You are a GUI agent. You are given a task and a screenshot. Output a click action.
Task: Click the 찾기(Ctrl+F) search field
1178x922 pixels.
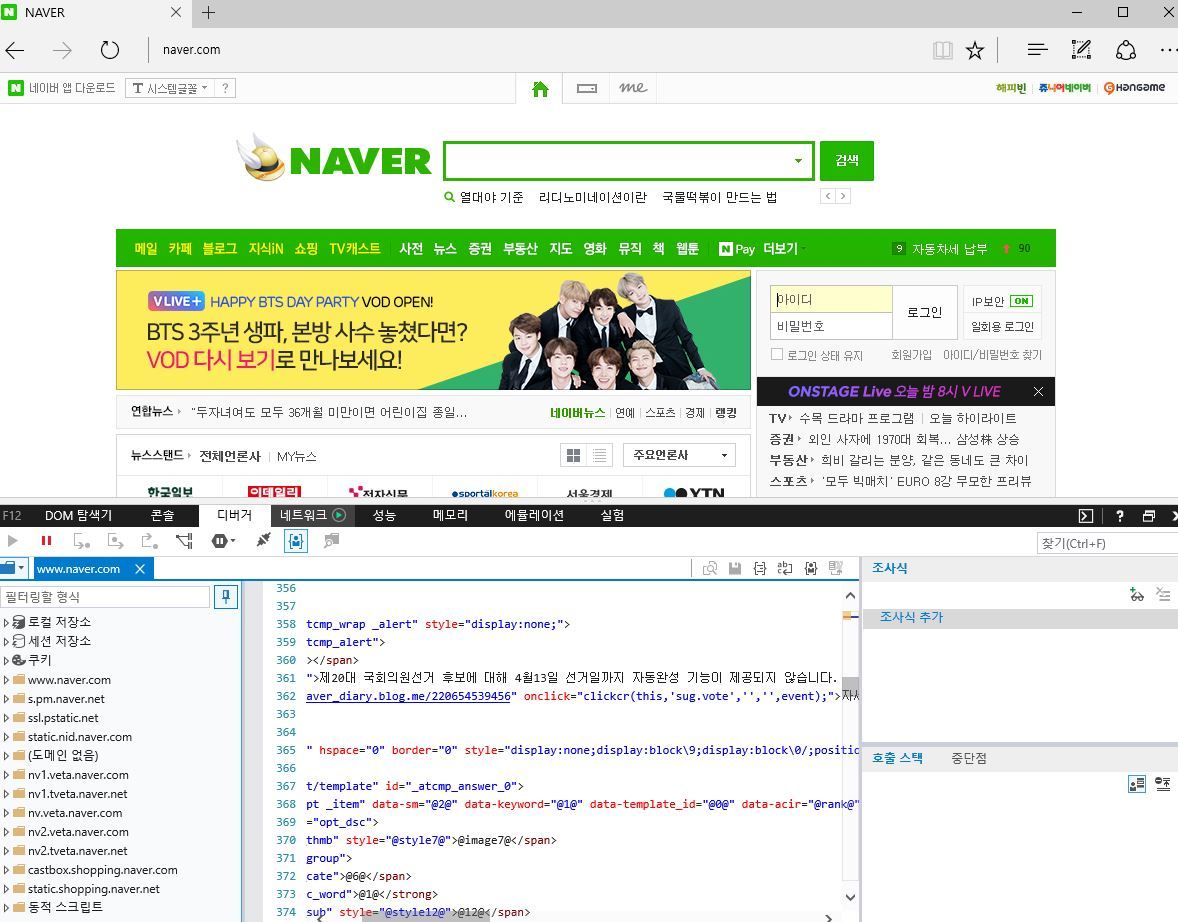[x=1107, y=543]
